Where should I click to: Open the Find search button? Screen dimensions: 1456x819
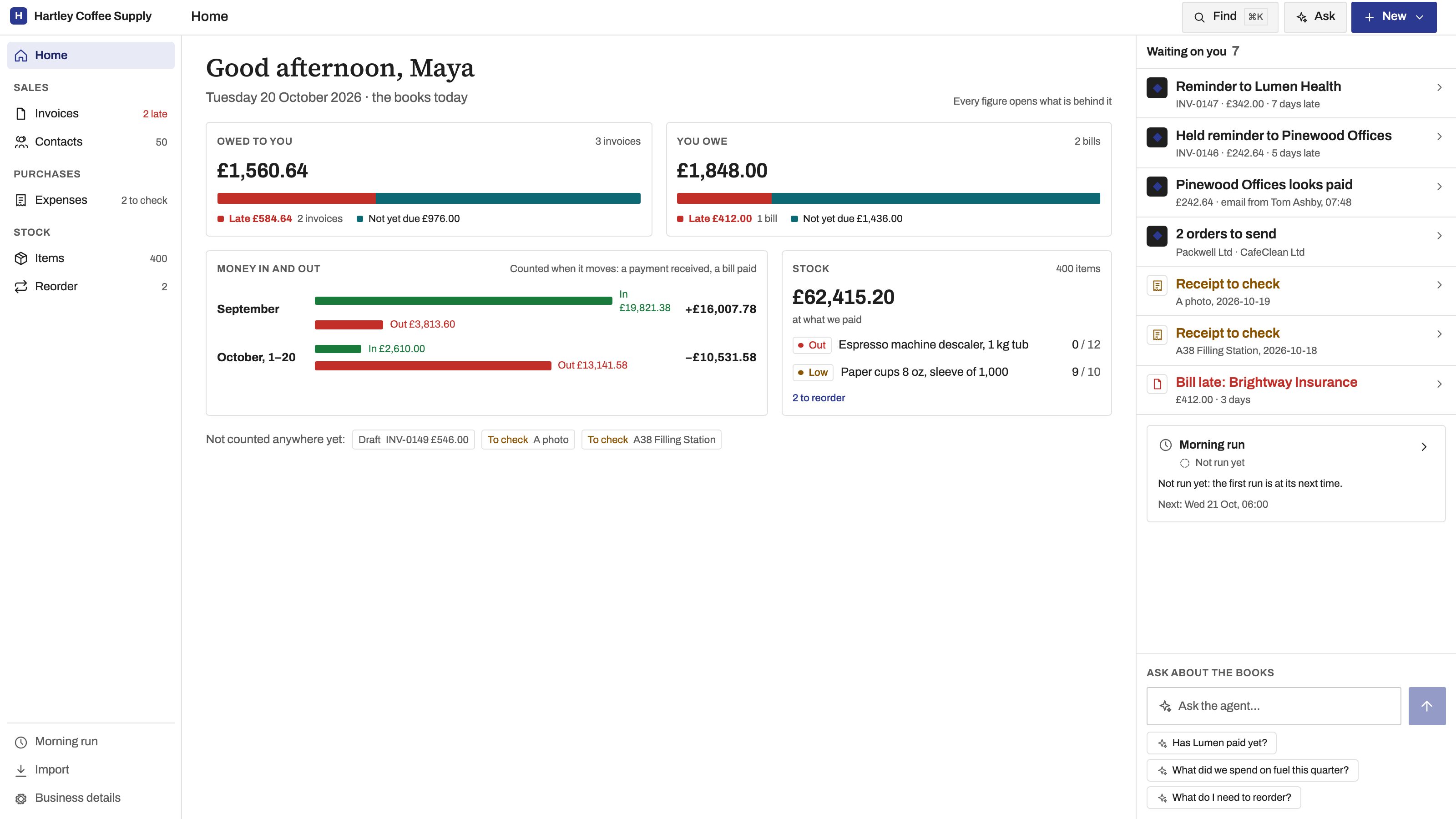(x=1230, y=17)
